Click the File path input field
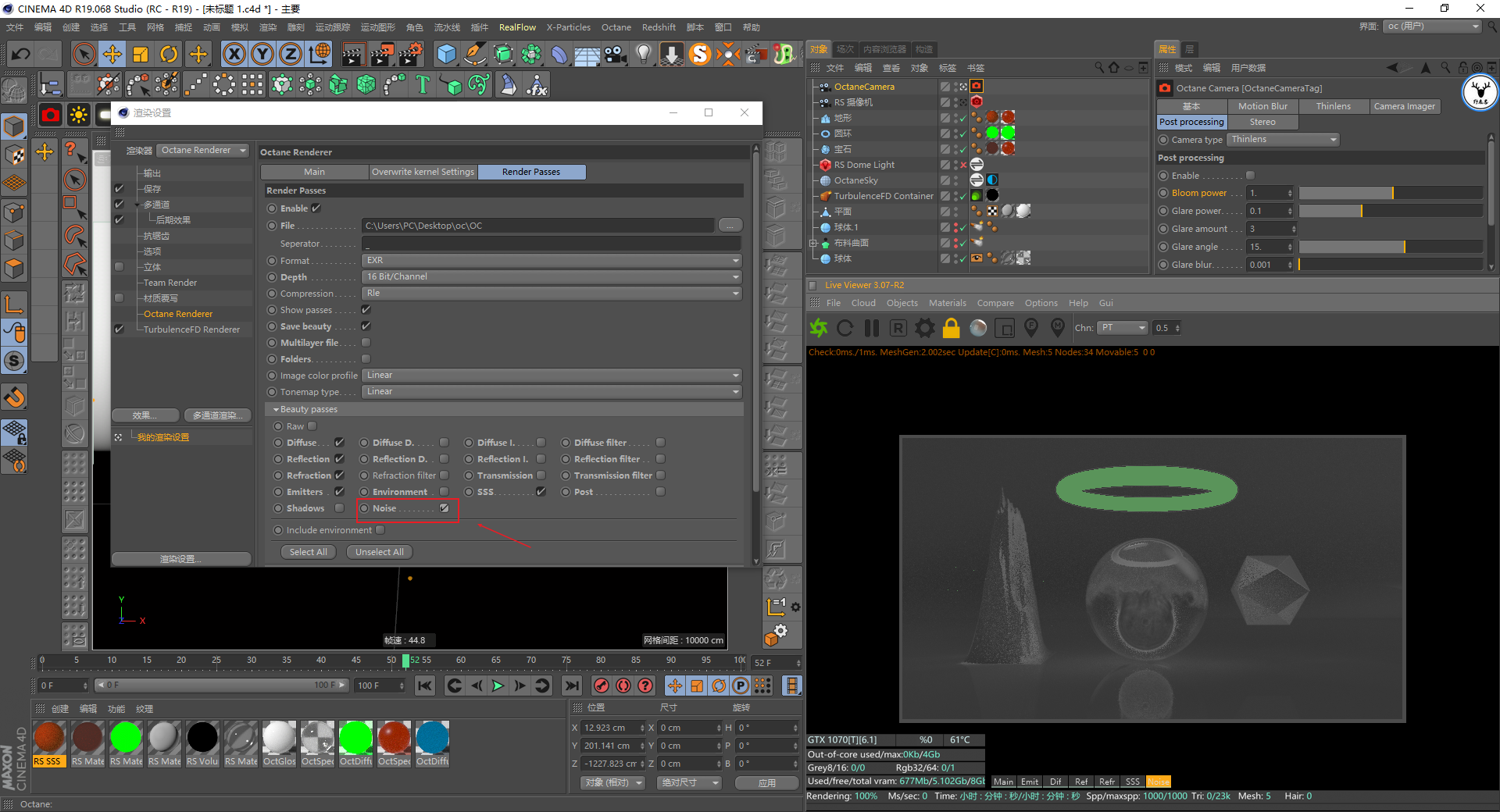The height and width of the screenshot is (812, 1500). tap(538, 226)
